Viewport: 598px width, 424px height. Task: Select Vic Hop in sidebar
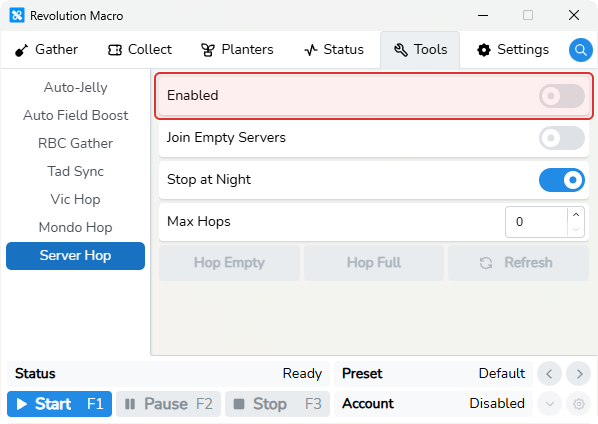76,199
